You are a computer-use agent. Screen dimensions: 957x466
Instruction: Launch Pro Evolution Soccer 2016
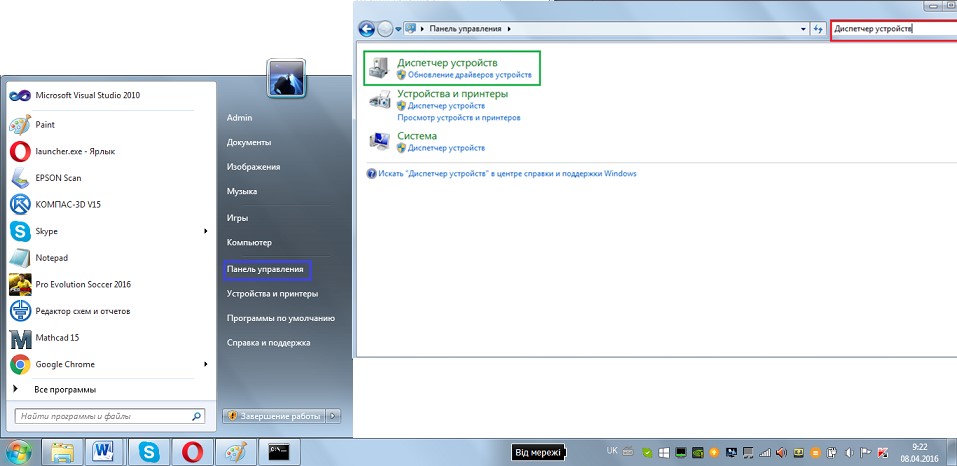[82, 284]
